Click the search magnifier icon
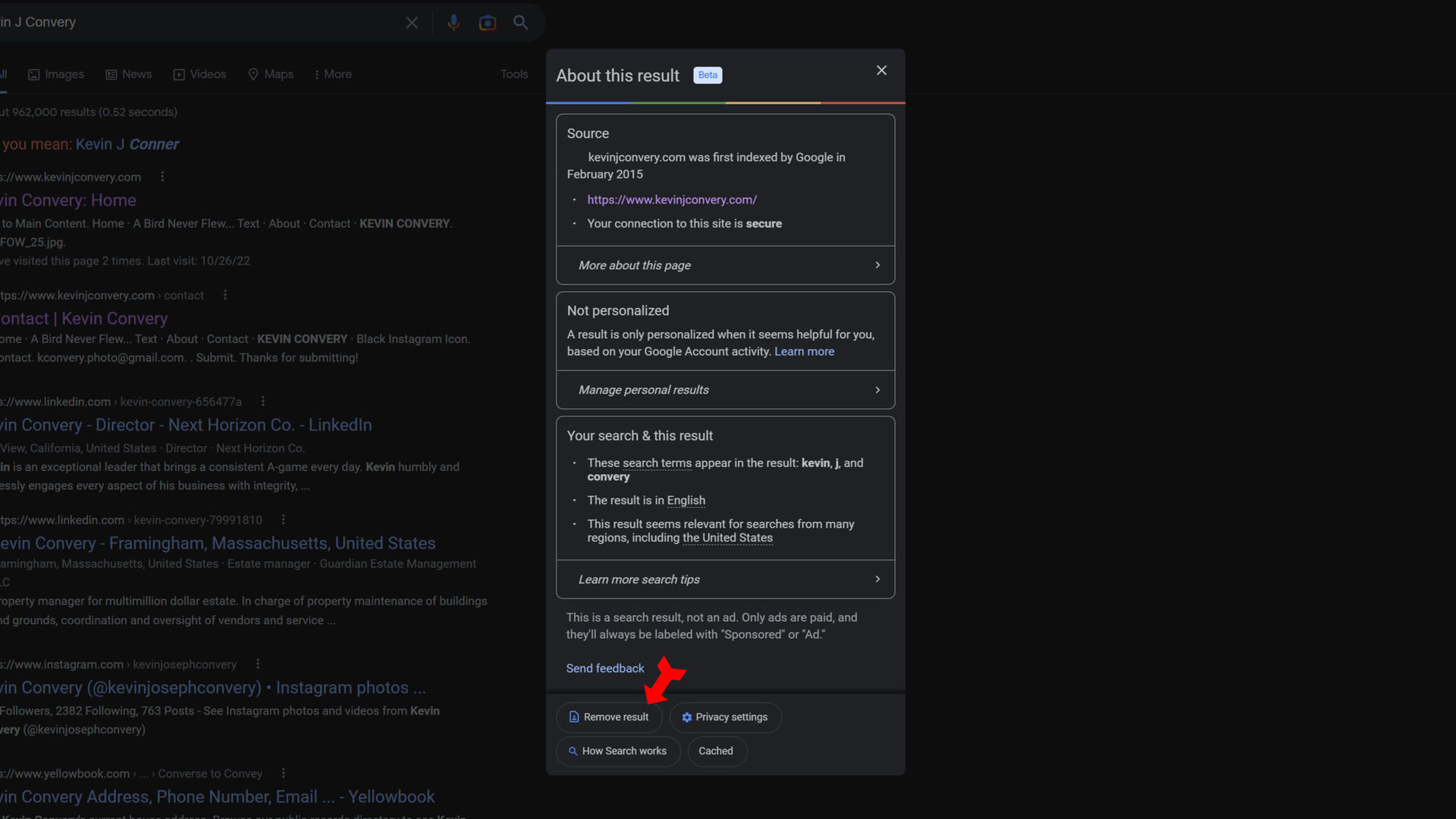This screenshot has width=1456, height=819. click(x=520, y=22)
